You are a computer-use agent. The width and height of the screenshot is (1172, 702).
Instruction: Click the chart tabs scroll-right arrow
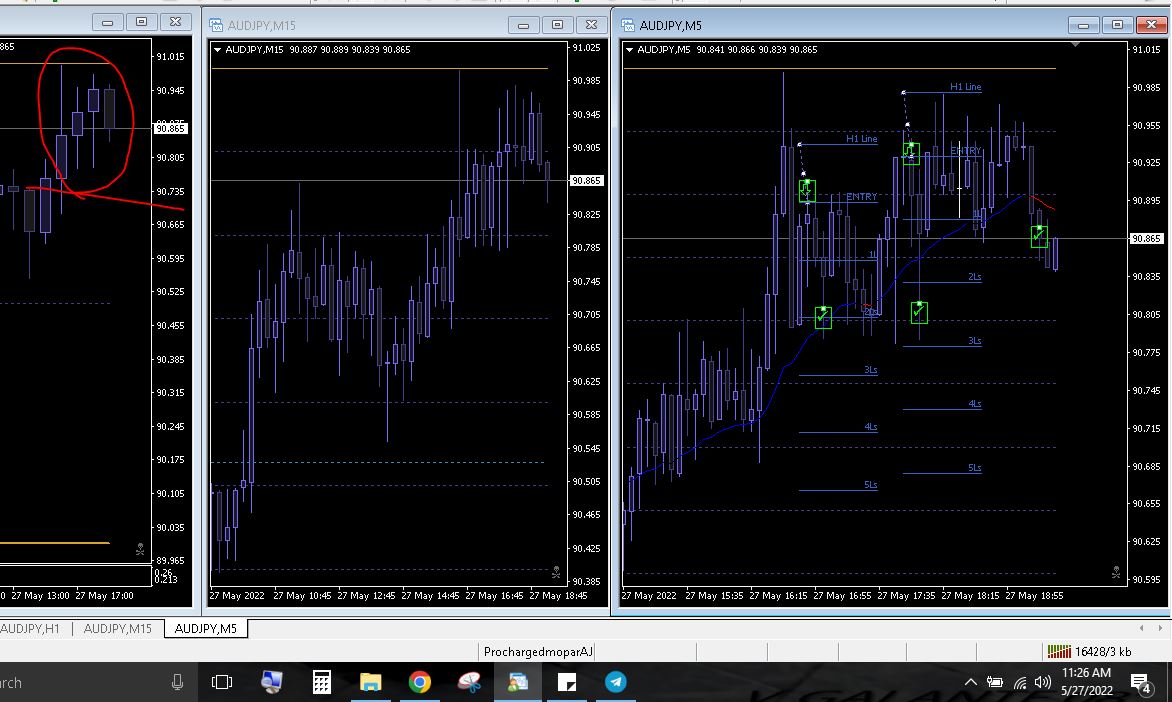(1160, 628)
